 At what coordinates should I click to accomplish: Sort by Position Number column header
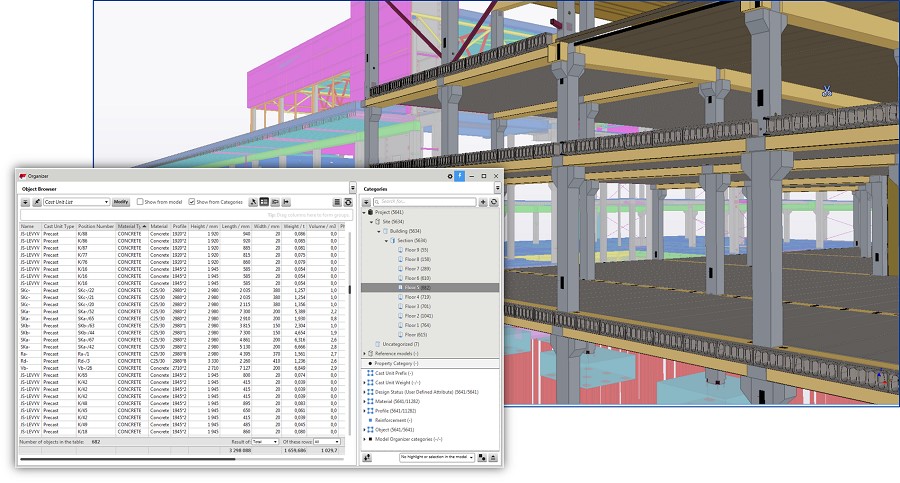click(x=96, y=226)
